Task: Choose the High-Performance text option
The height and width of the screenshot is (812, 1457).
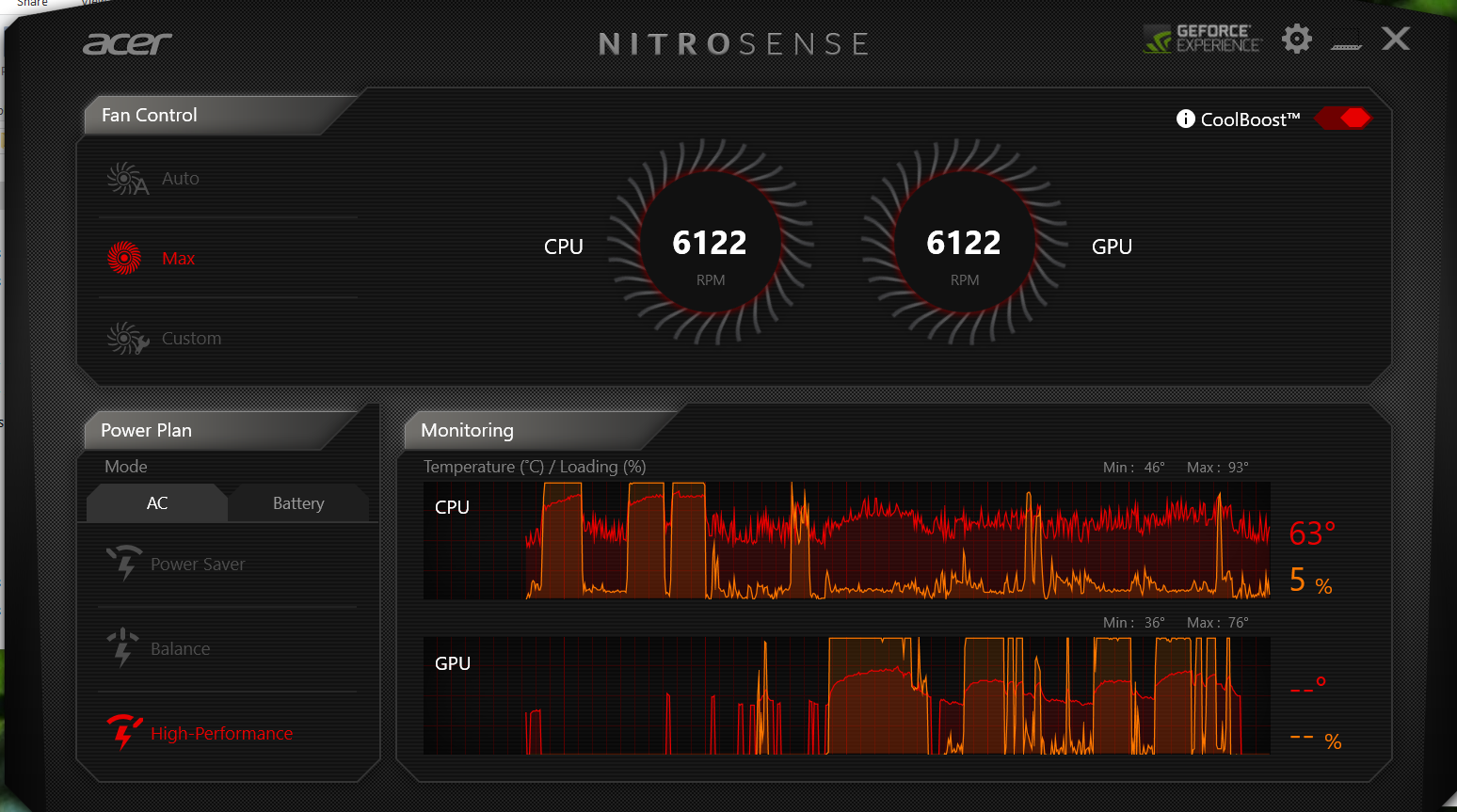Action: 222,734
